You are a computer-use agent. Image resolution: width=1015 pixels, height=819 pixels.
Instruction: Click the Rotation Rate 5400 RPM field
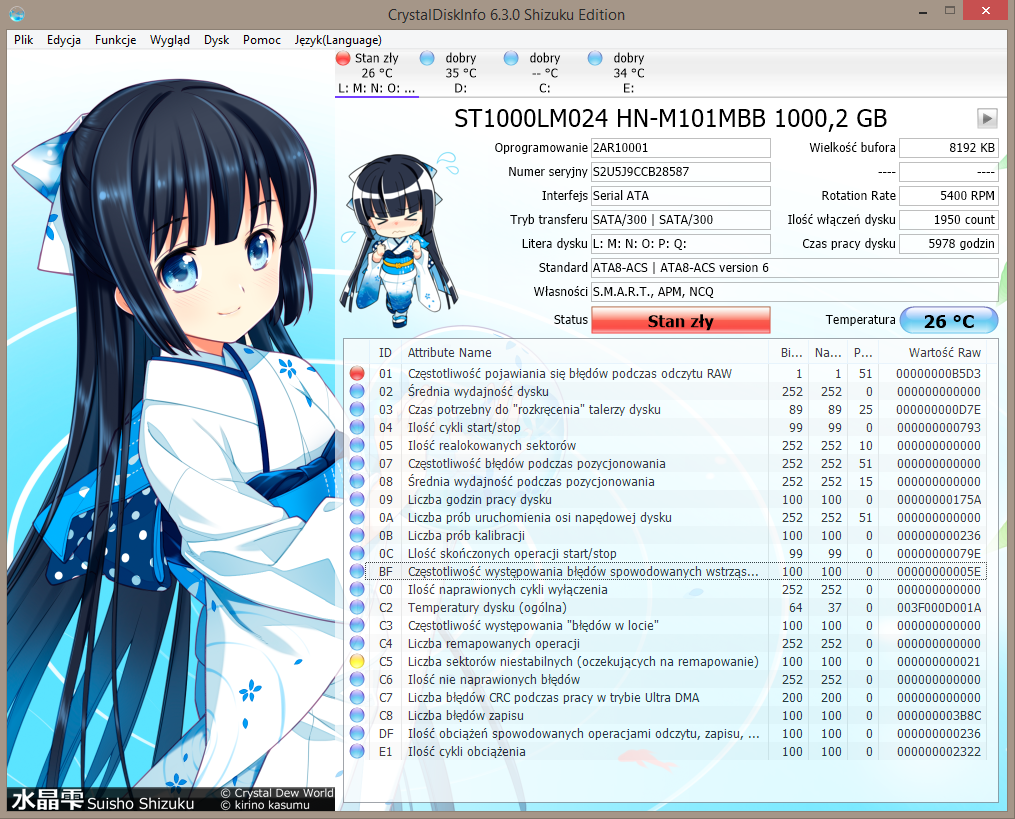pos(948,196)
